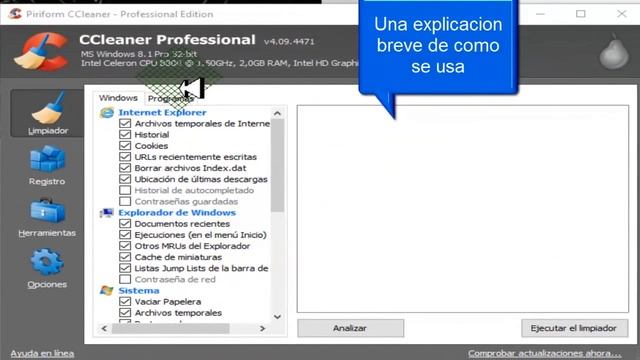Toggle Ubicación de últimas descargas checkbox

pos(125,179)
